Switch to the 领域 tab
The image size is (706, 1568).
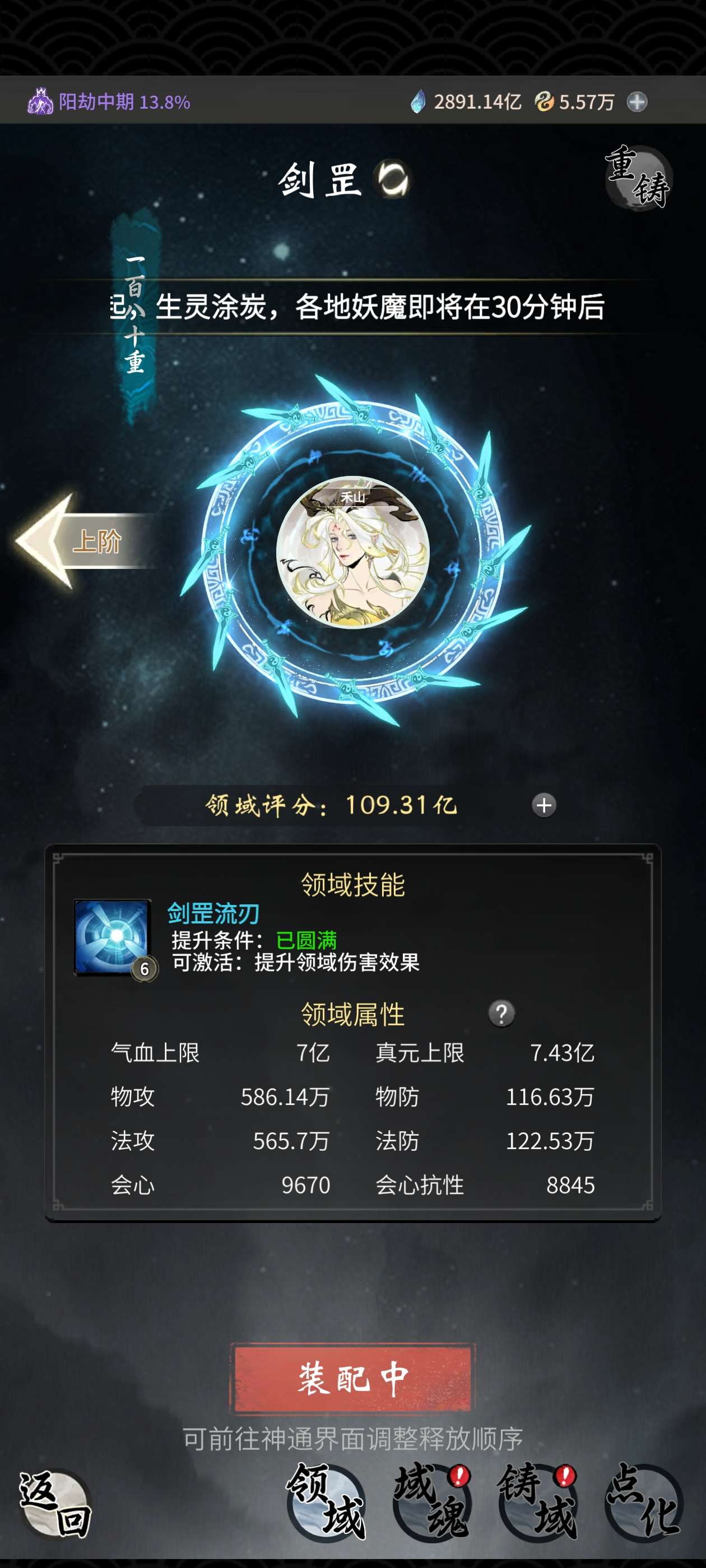[x=326, y=1502]
